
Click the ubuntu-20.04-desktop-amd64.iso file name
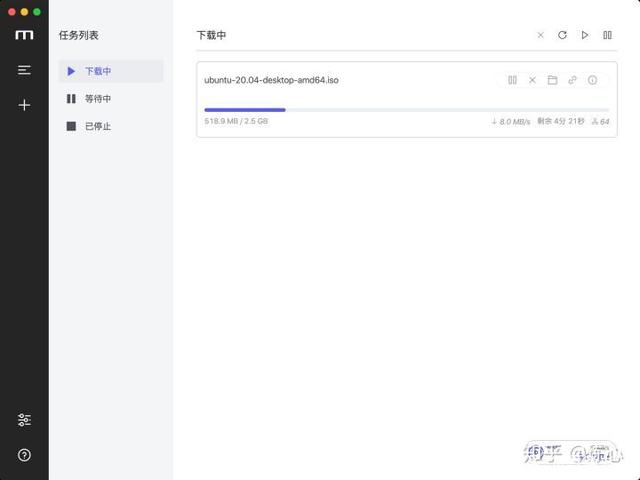(271, 80)
